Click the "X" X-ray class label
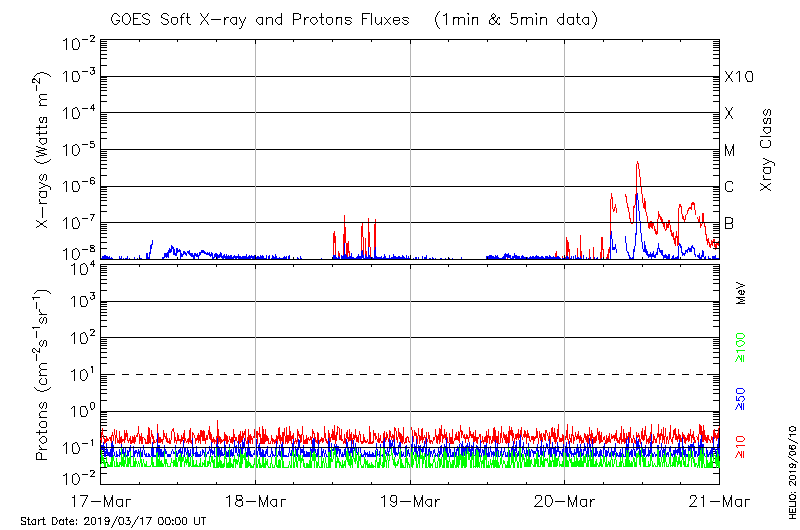Image resolution: width=800 pixels, height=530 pixels. 729,113
